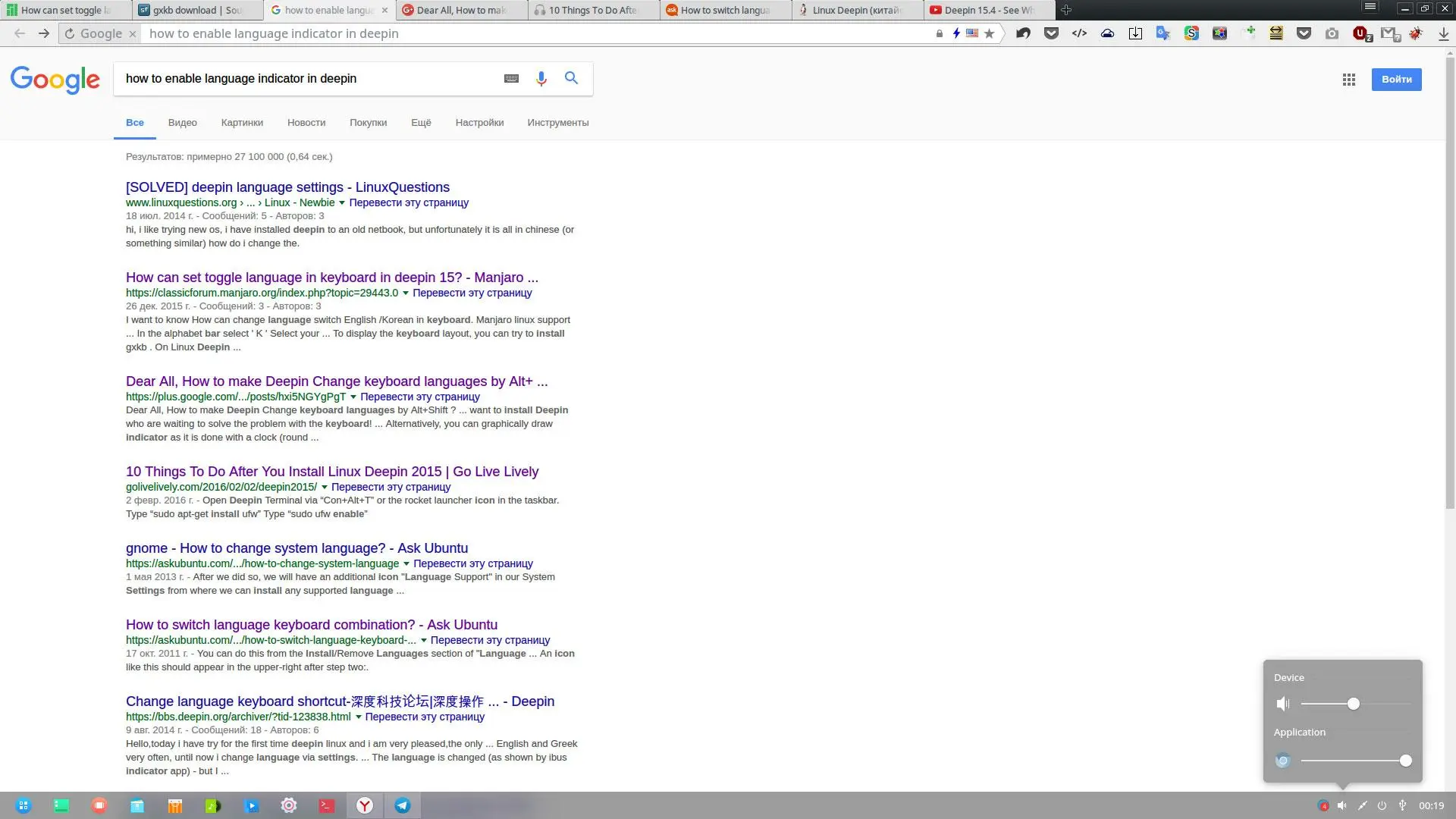Image resolution: width=1456 pixels, height=819 pixels.
Task: Click the camera screenshot extension icon
Action: click(x=1332, y=33)
